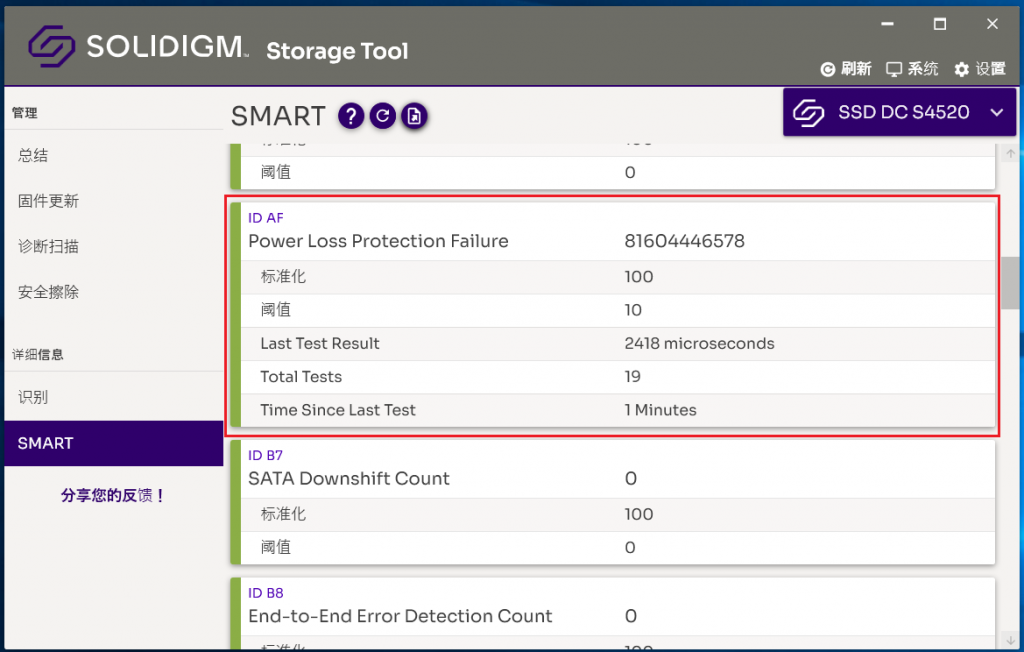Select the SMART sidebar item
The image size is (1024, 652).
coord(114,443)
